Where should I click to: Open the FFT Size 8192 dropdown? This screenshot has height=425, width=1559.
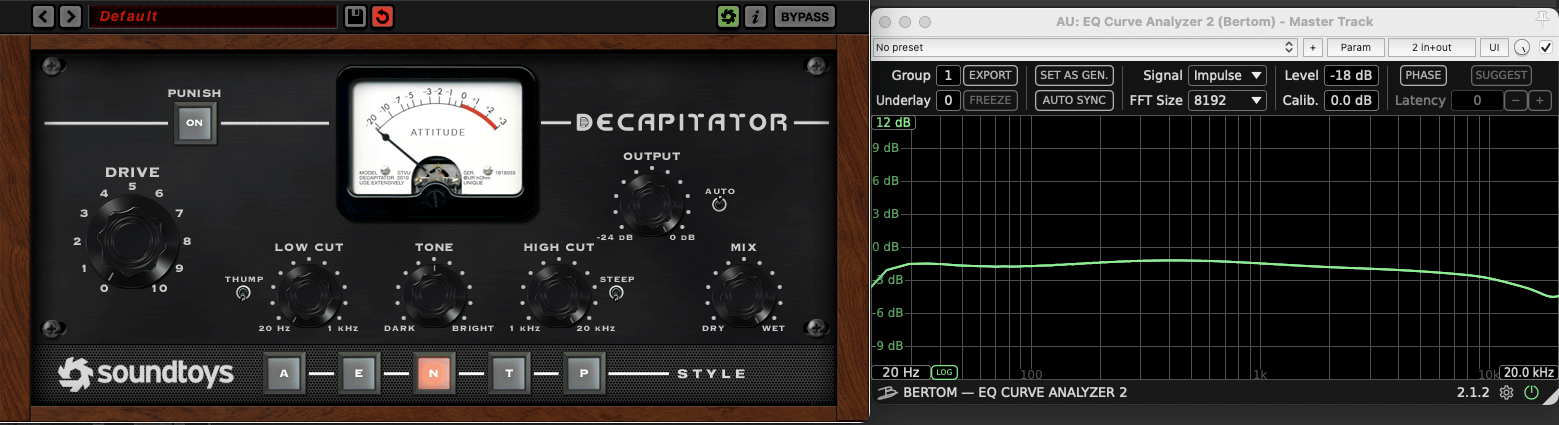pyautogui.click(x=1227, y=100)
